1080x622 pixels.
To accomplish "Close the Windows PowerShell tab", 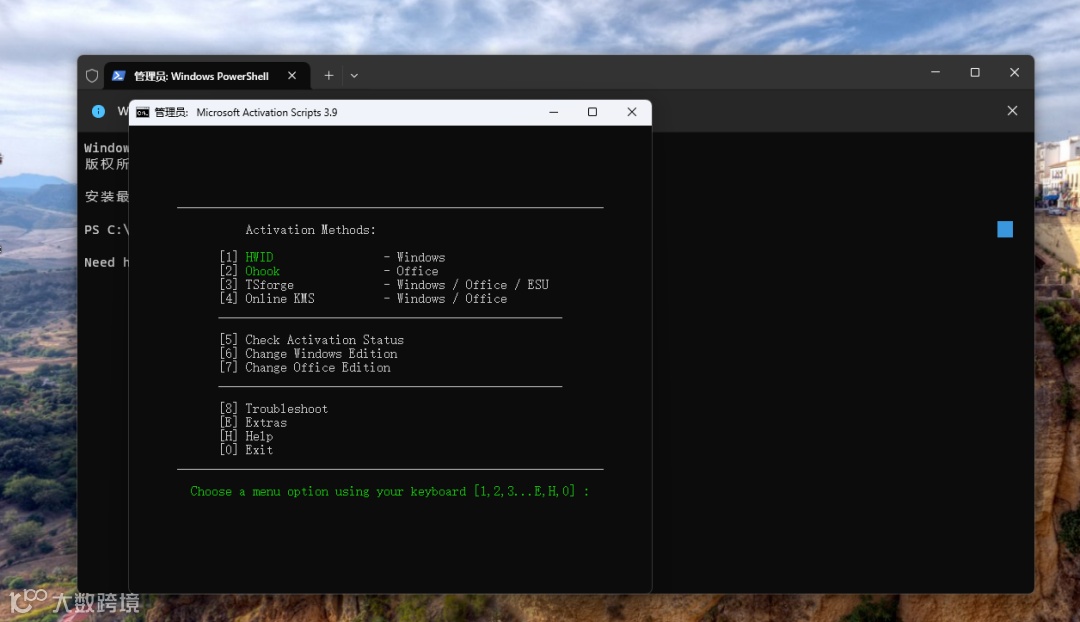I will pyautogui.click(x=292, y=76).
